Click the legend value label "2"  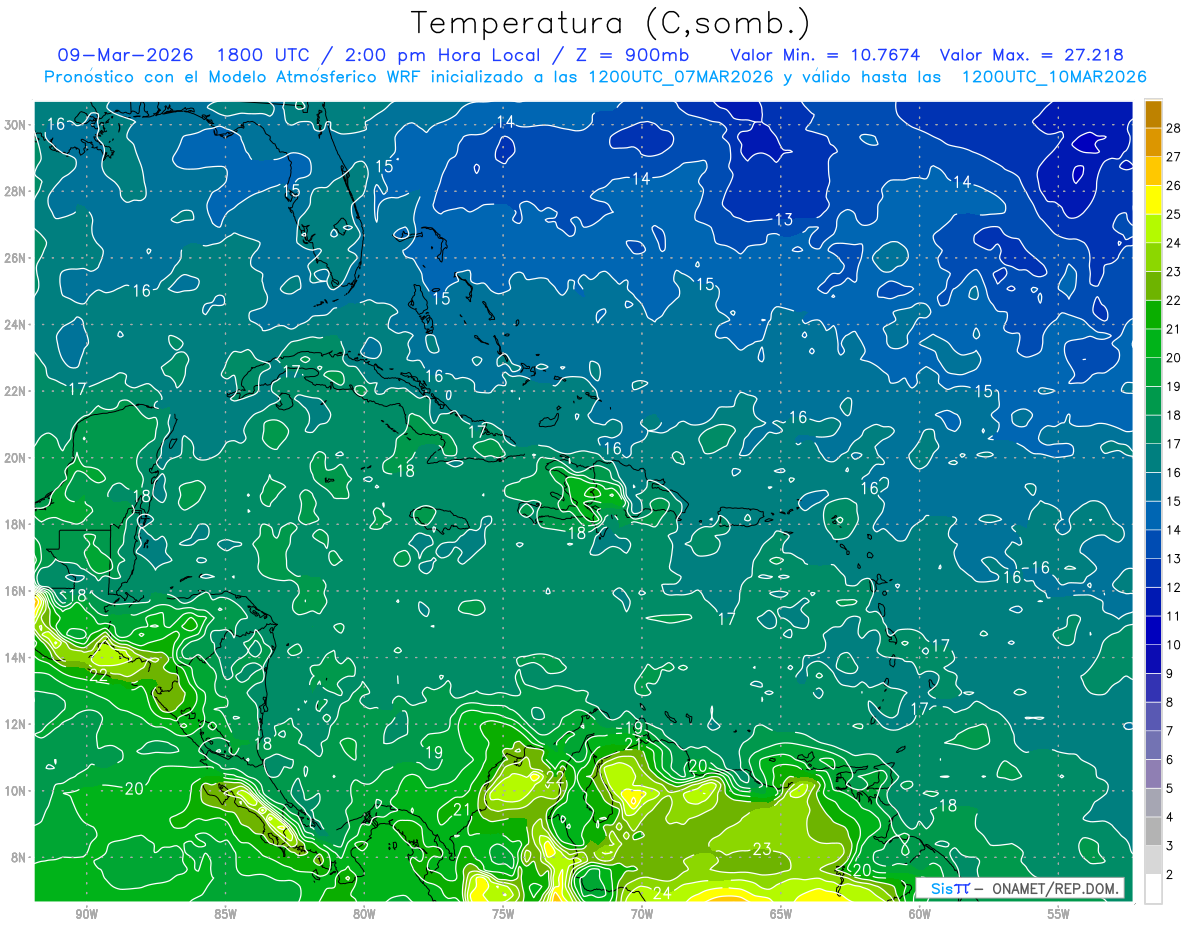point(1171,874)
